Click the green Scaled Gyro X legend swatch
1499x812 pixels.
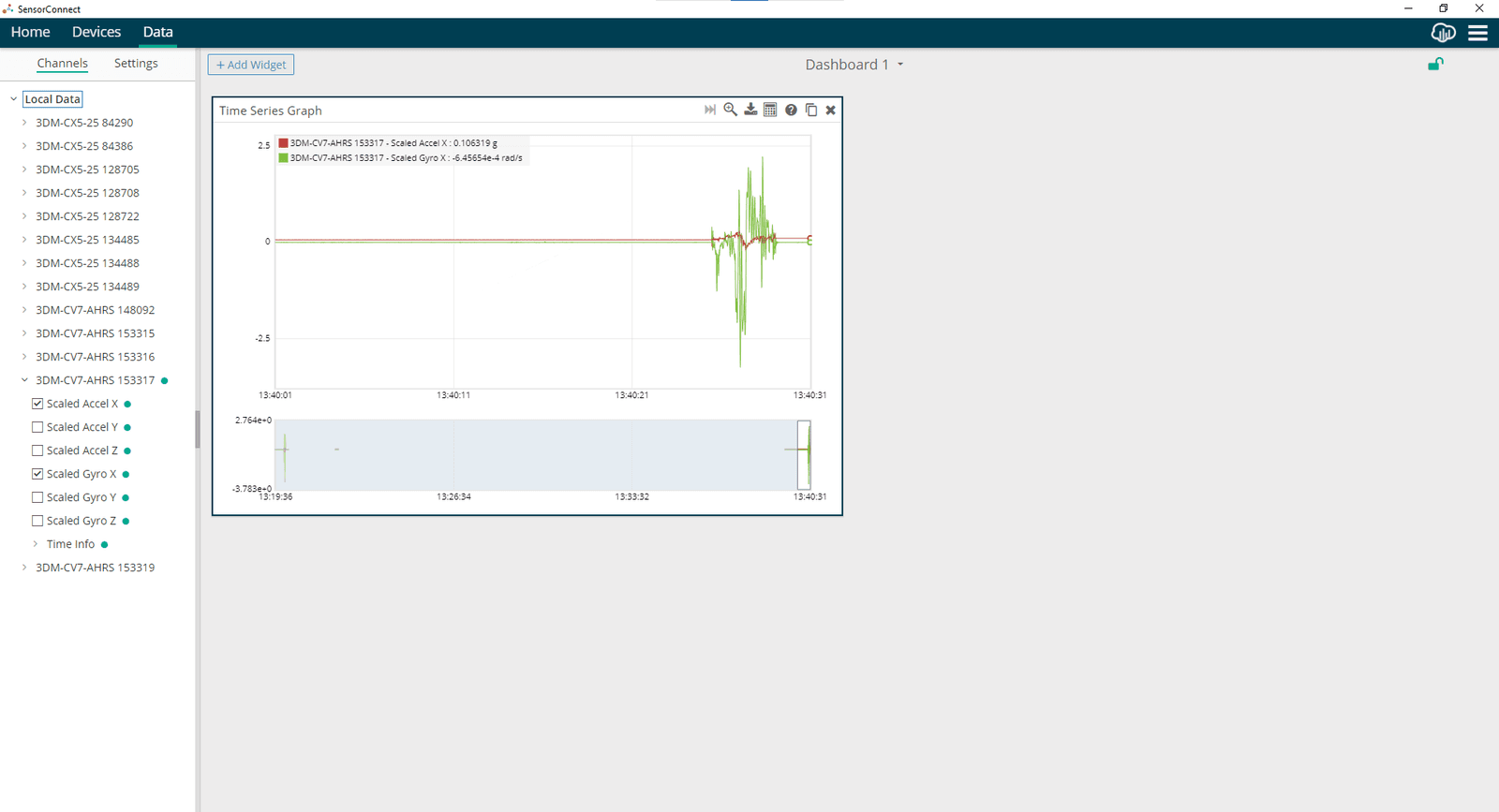pos(283,158)
